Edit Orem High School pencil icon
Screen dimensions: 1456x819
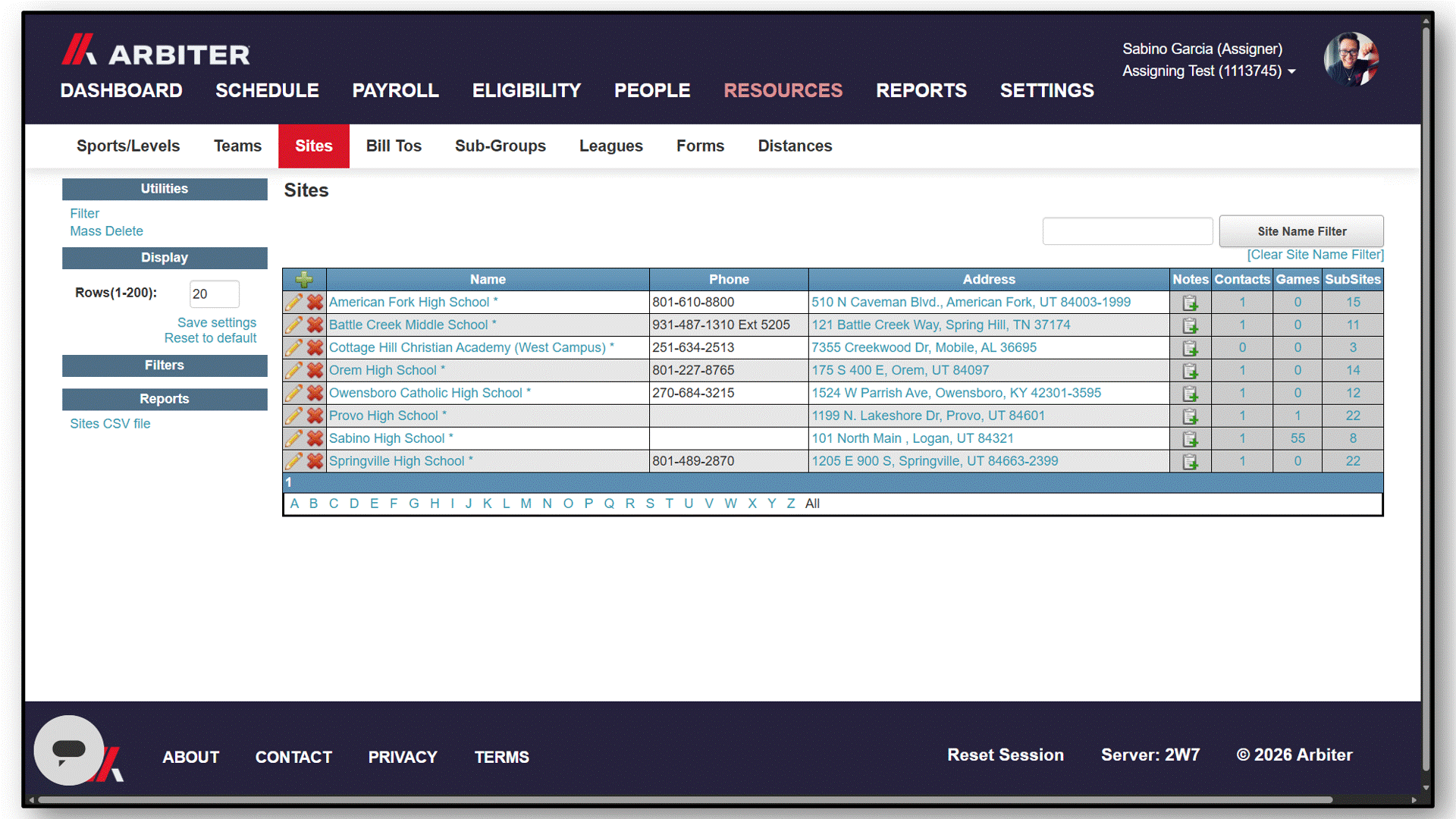click(293, 370)
